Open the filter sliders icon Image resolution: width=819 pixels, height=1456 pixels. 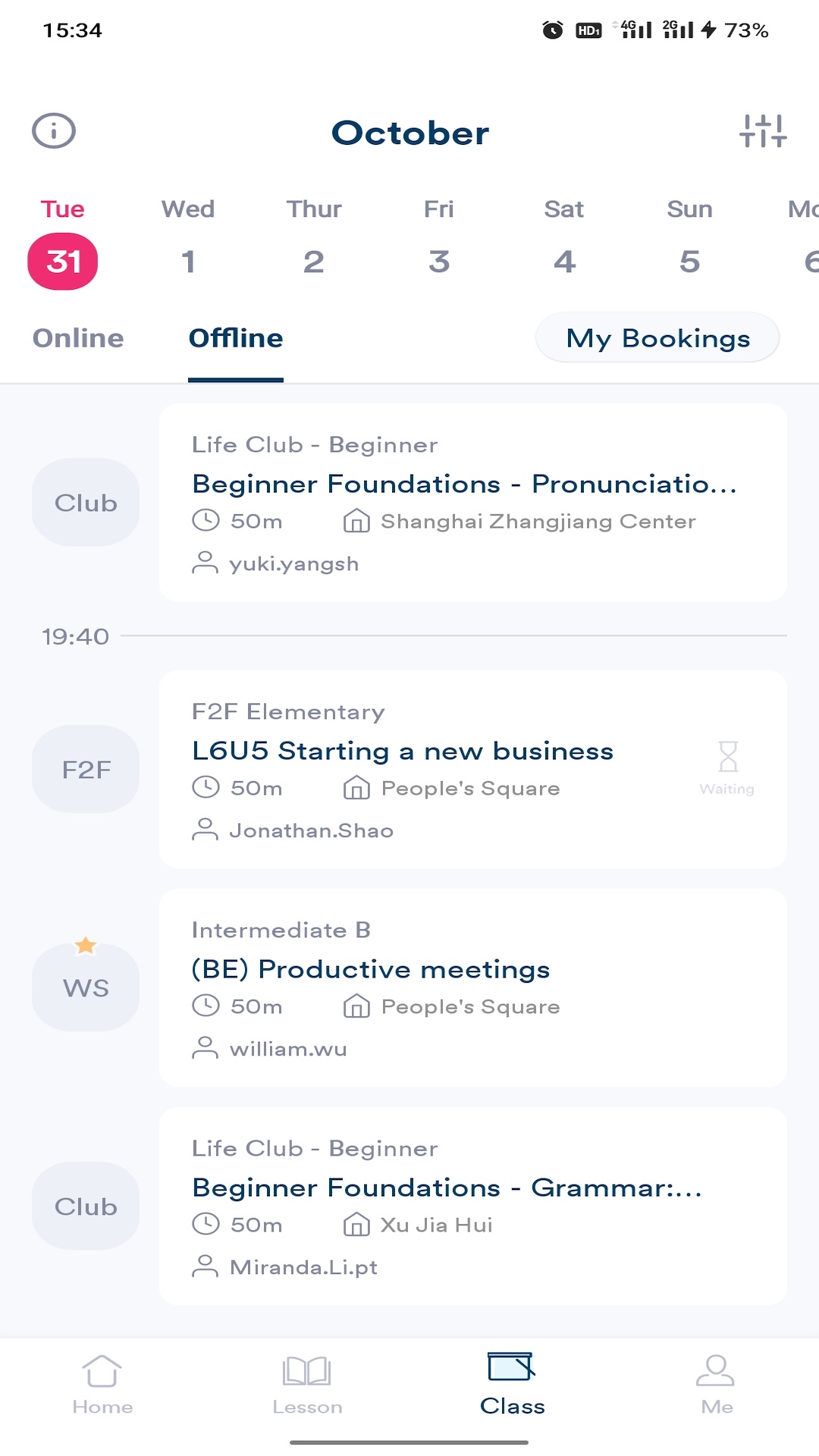(763, 131)
